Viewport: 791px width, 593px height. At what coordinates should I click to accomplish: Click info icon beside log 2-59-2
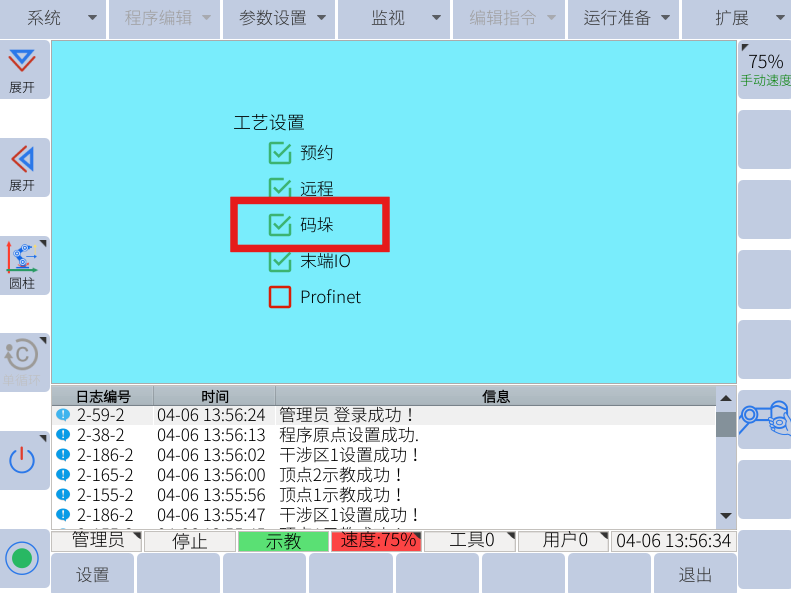coord(63,415)
